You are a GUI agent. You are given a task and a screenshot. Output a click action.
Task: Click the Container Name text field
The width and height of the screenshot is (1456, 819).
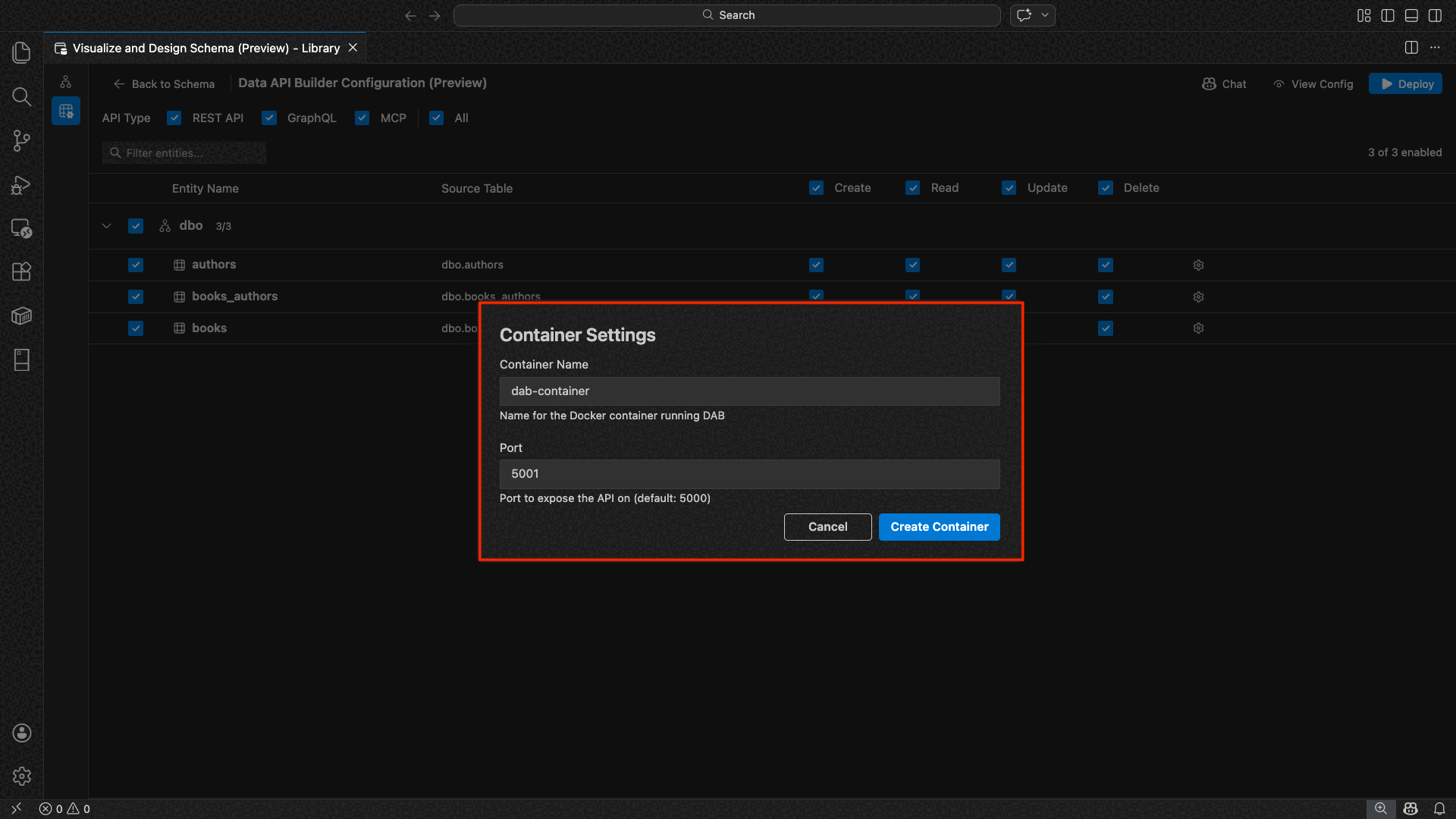click(749, 391)
